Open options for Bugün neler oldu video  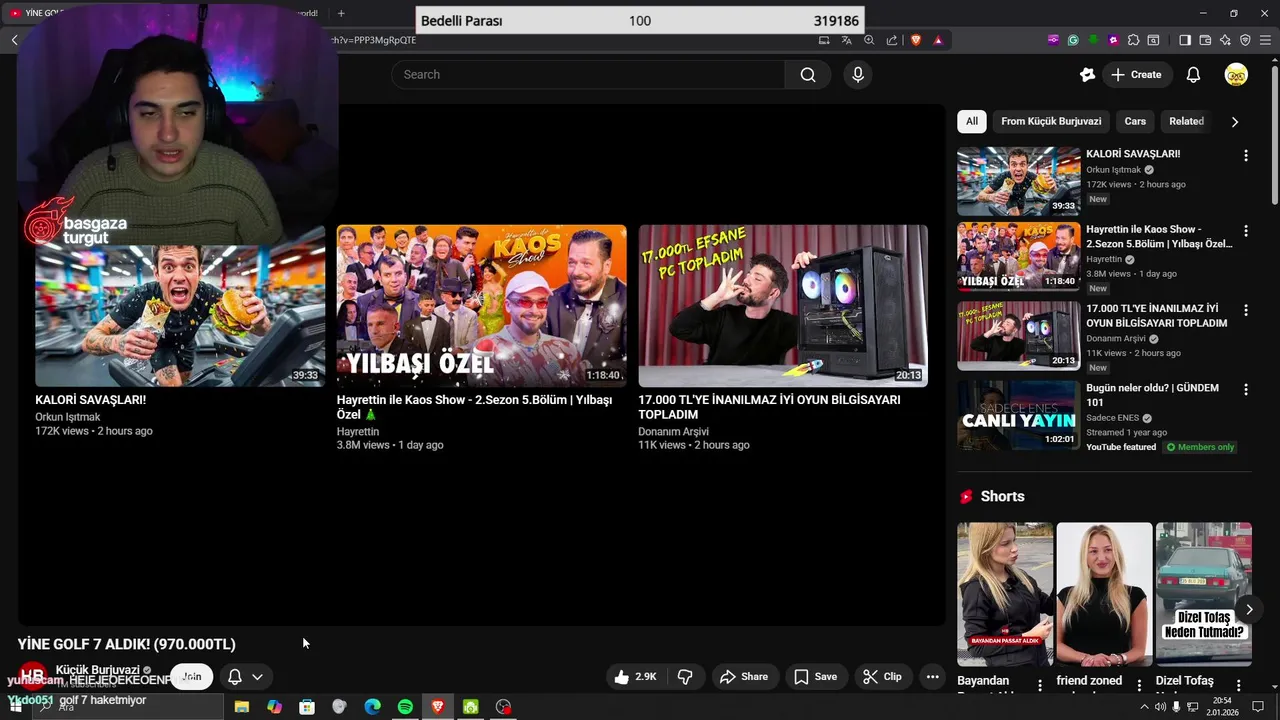coord(1245,389)
